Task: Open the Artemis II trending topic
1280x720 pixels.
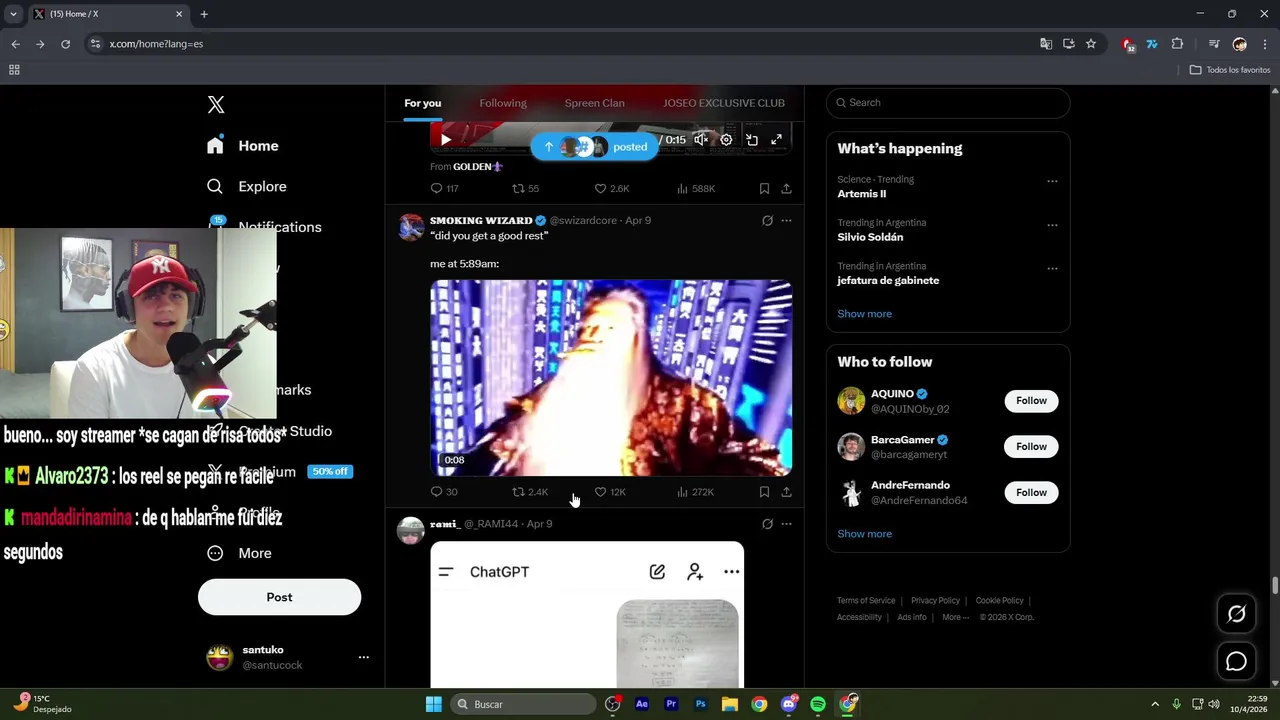Action: point(862,194)
